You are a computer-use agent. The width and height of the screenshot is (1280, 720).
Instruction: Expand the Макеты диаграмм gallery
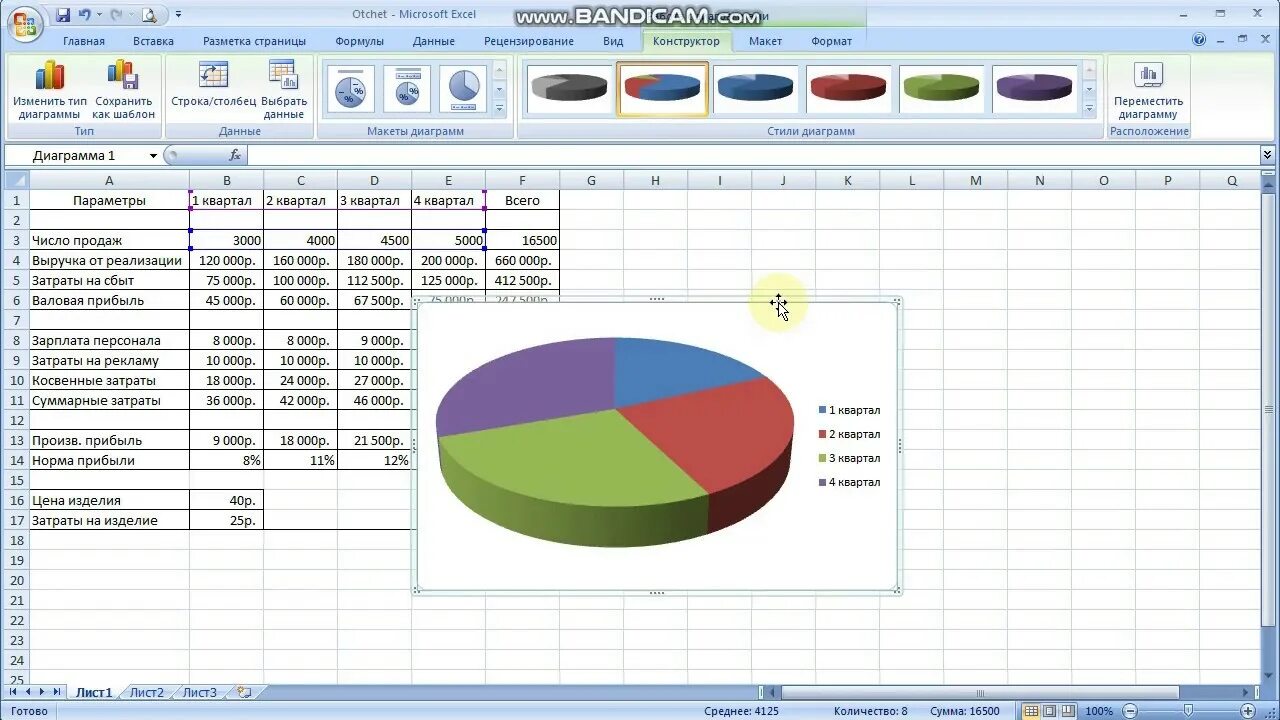[x=500, y=108]
